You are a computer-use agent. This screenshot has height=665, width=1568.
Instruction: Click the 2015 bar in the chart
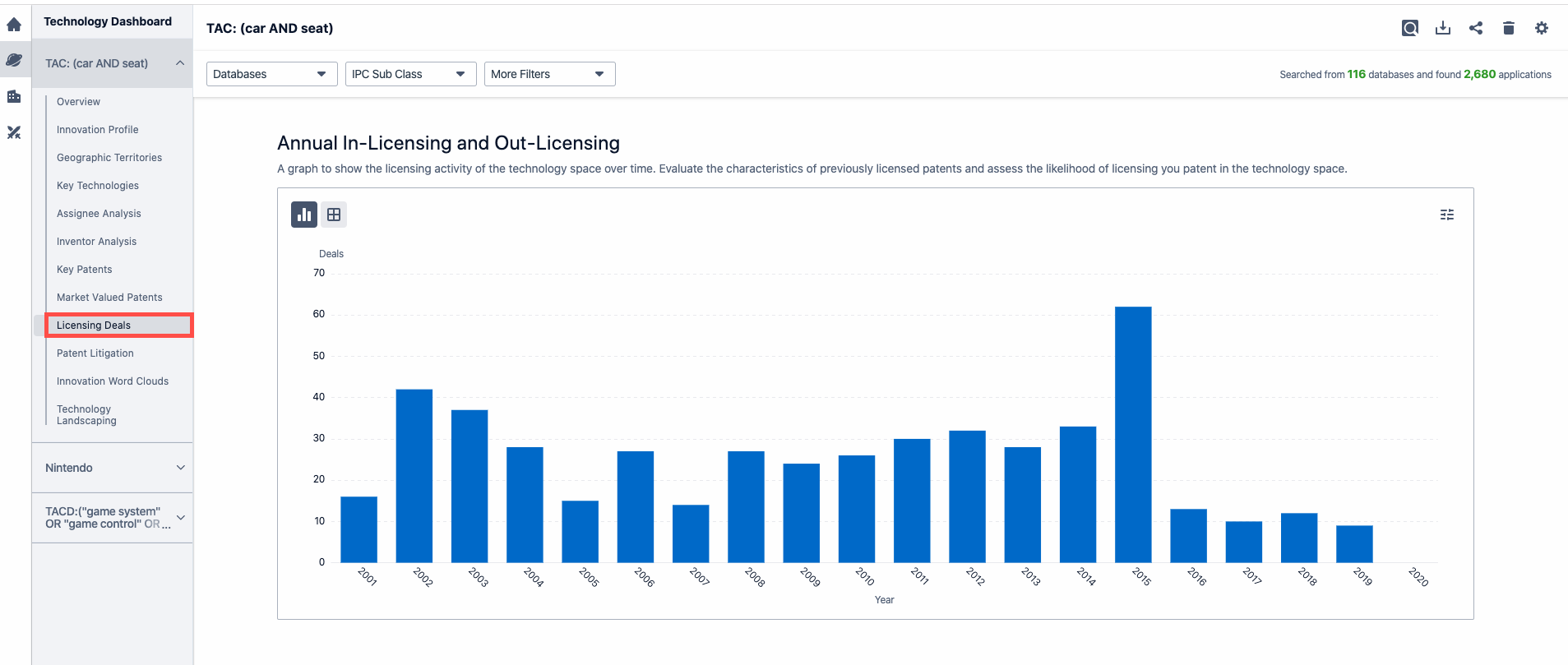click(1132, 434)
